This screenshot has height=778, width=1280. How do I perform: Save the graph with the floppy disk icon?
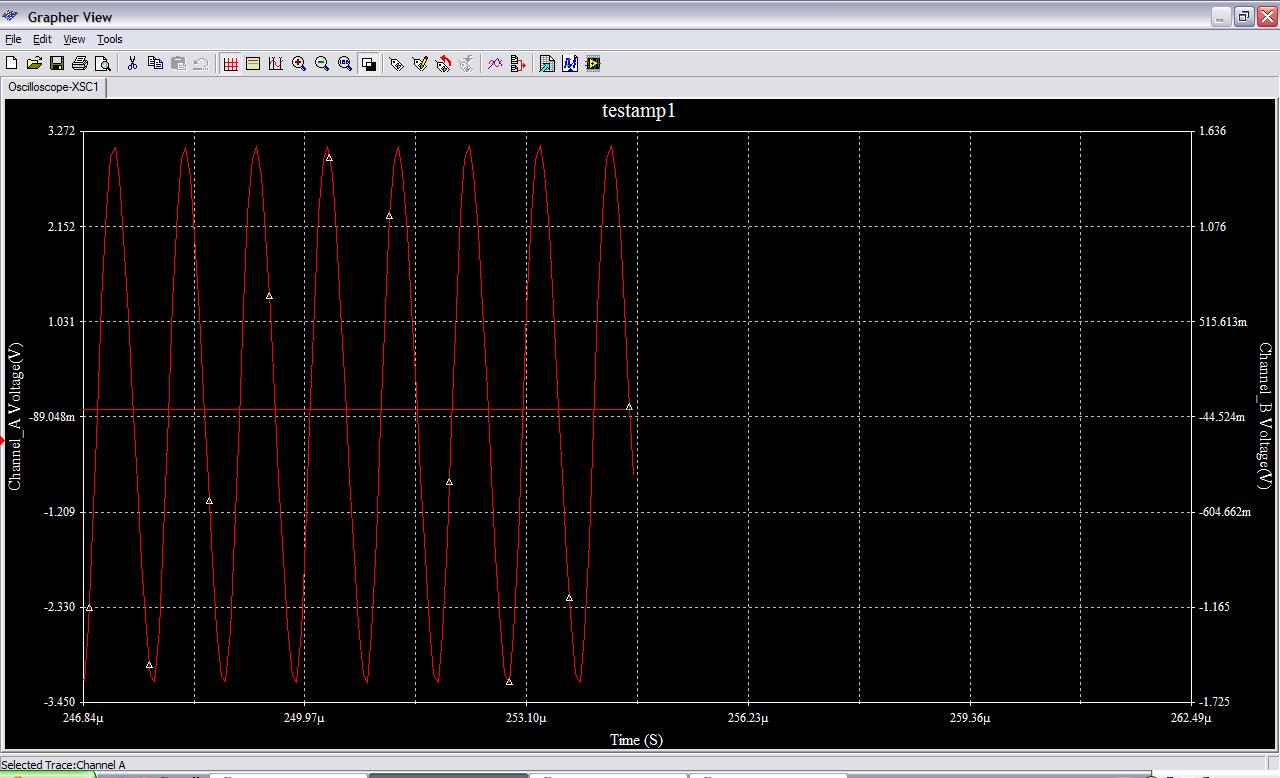coord(57,63)
